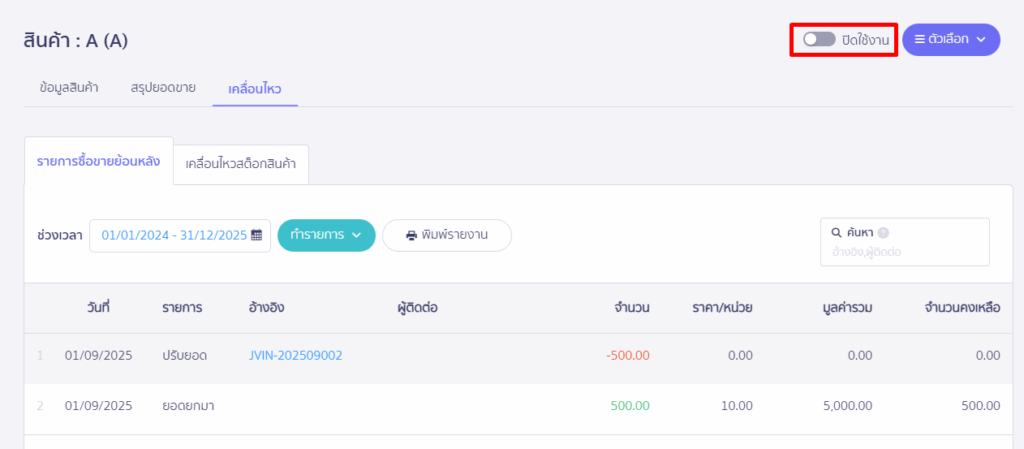Screen dimensions: 1024x449
Task: Click the help icon beside ค้นหา
Action: pos(883,232)
